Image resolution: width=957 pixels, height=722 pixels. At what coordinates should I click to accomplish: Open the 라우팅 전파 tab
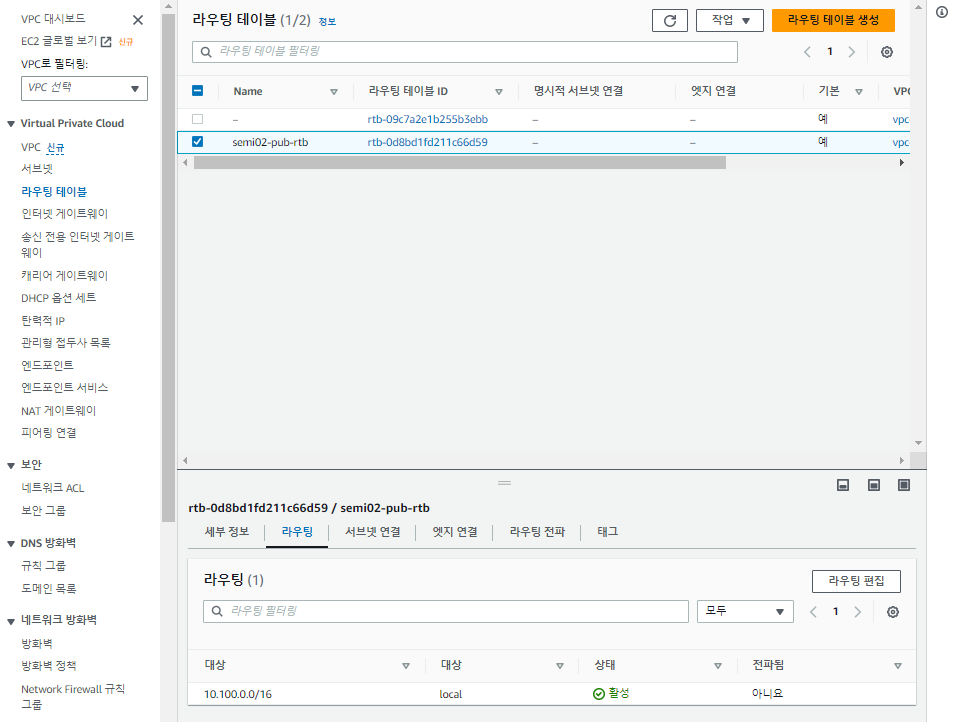(x=537, y=532)
